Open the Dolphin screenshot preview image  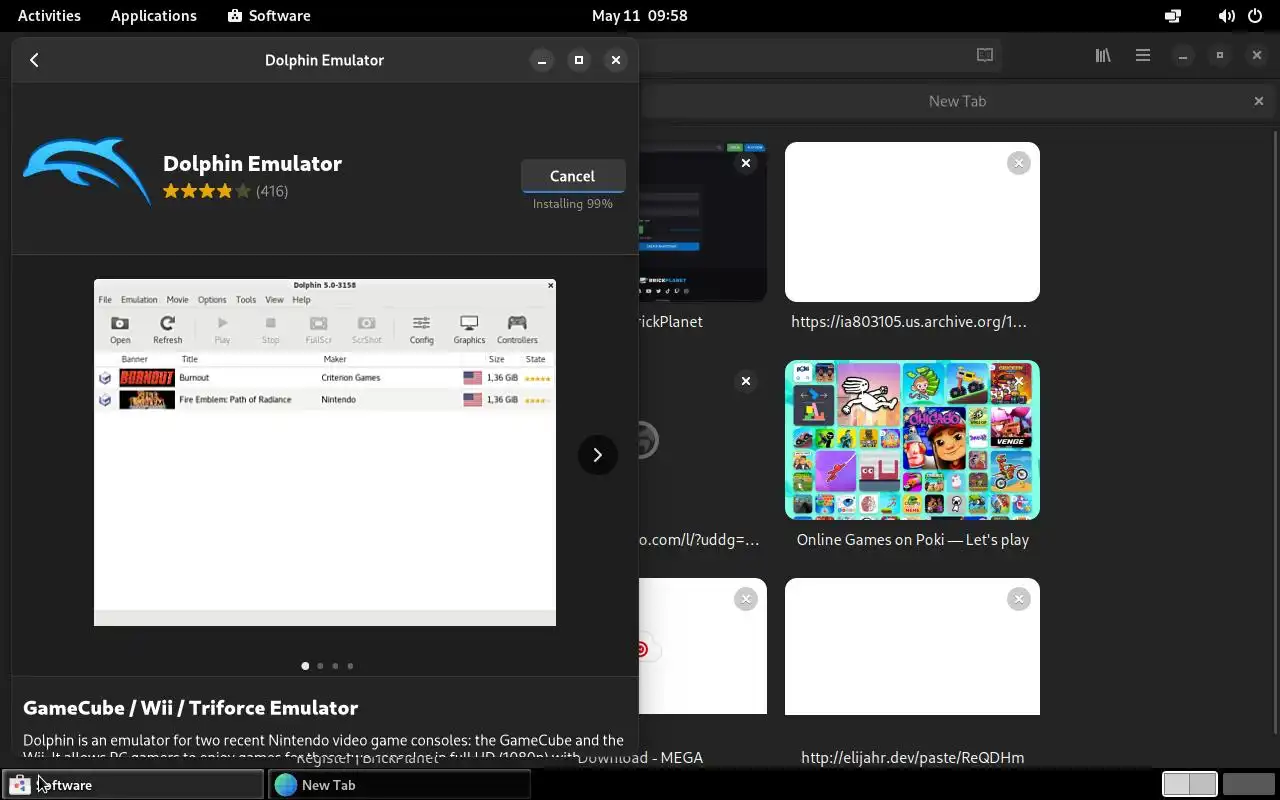tap(325, 452)
